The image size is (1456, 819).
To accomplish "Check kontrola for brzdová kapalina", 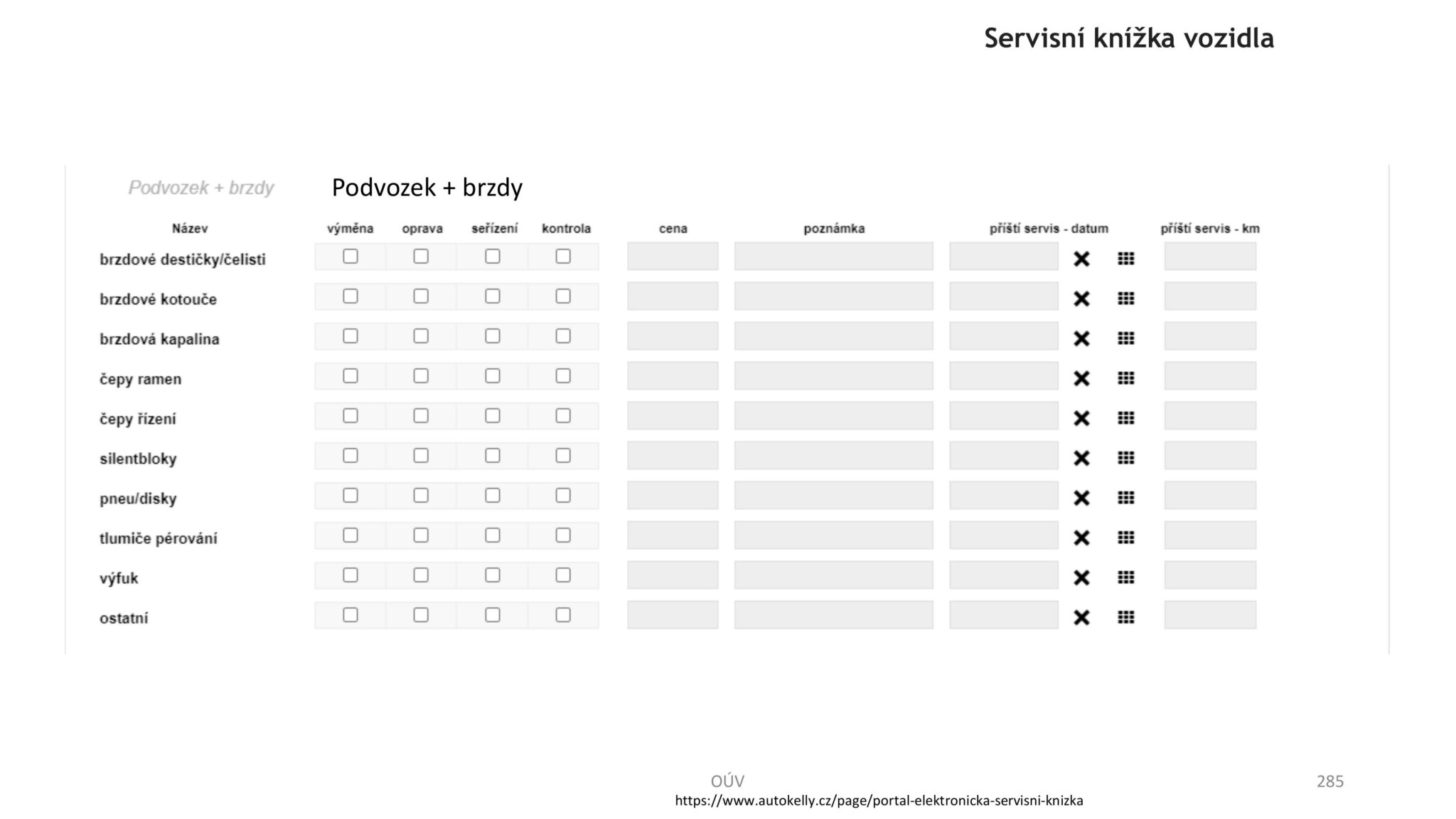I will point(563,336).
